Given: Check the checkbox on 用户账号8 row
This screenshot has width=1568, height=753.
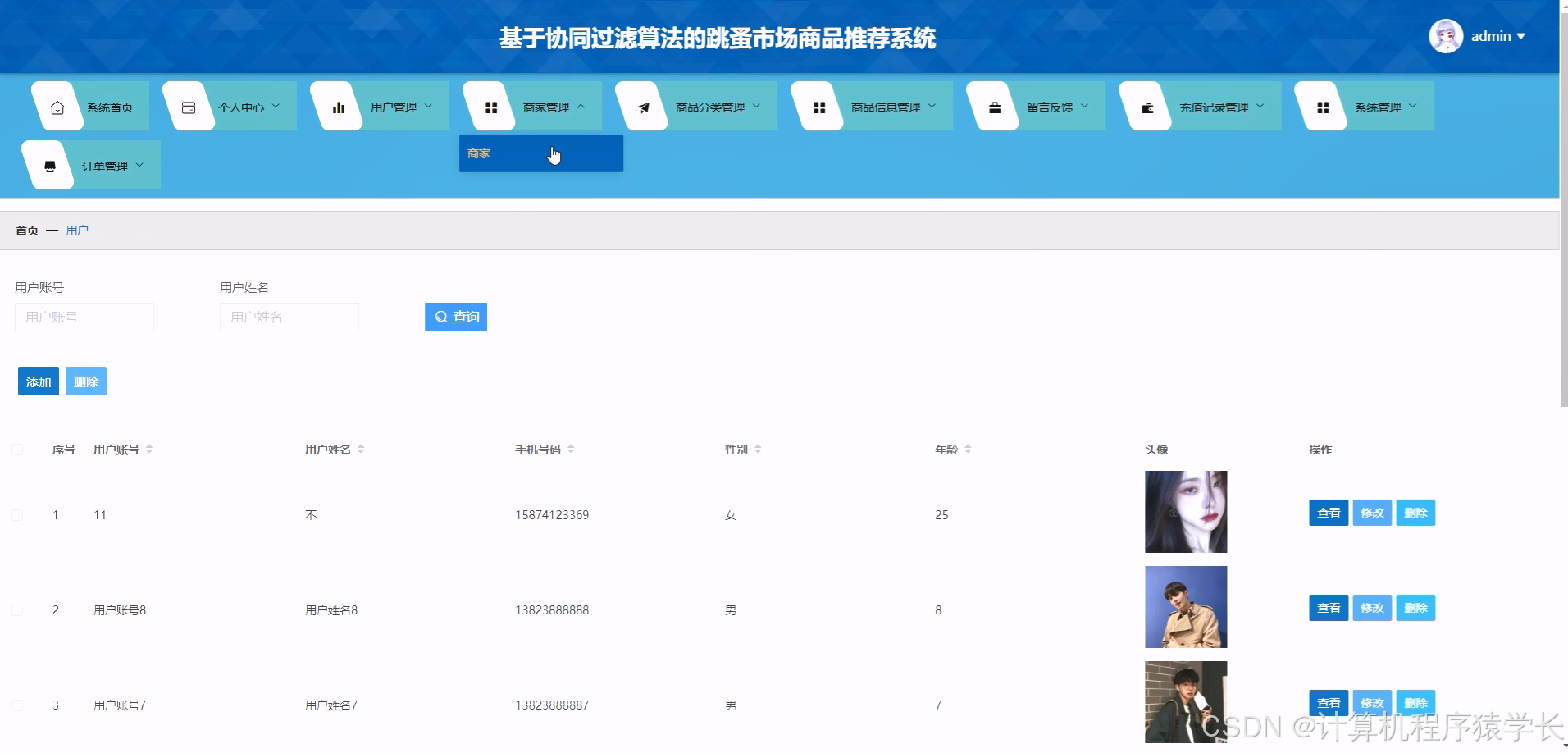Looking at the screenshot, I should coord(18,609).
